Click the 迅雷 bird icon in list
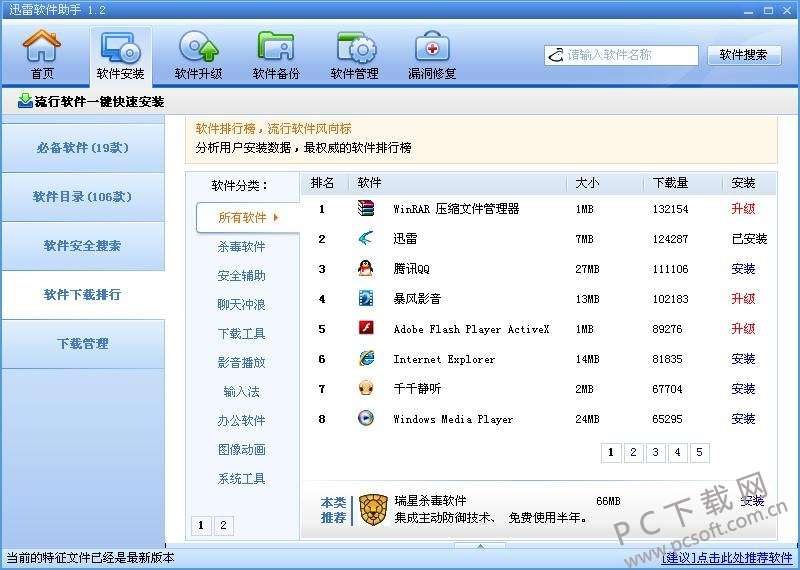 tap(366, 238)
